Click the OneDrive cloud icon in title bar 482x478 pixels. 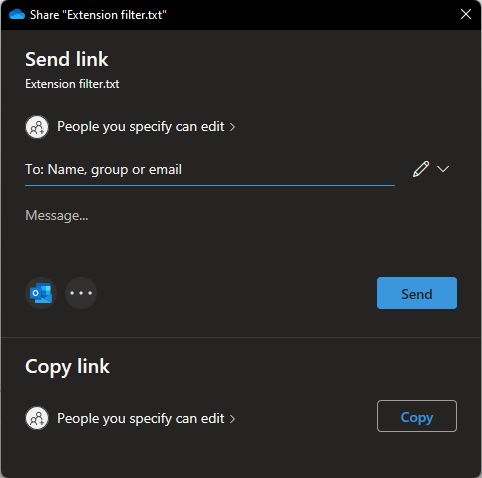pyautogui.click(x=17, y=15)
